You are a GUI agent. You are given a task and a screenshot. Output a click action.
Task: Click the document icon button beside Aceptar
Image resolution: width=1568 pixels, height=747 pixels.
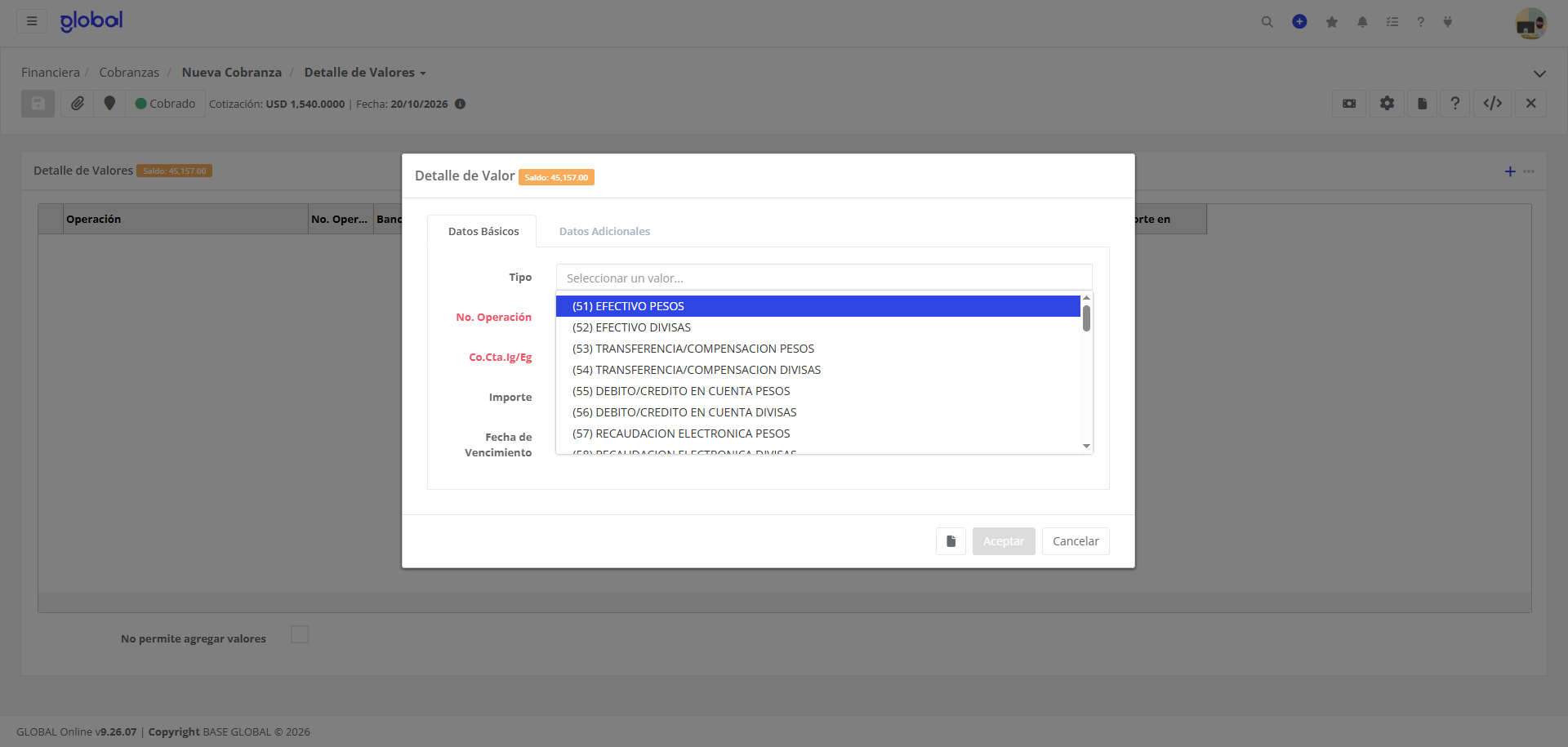951,541
